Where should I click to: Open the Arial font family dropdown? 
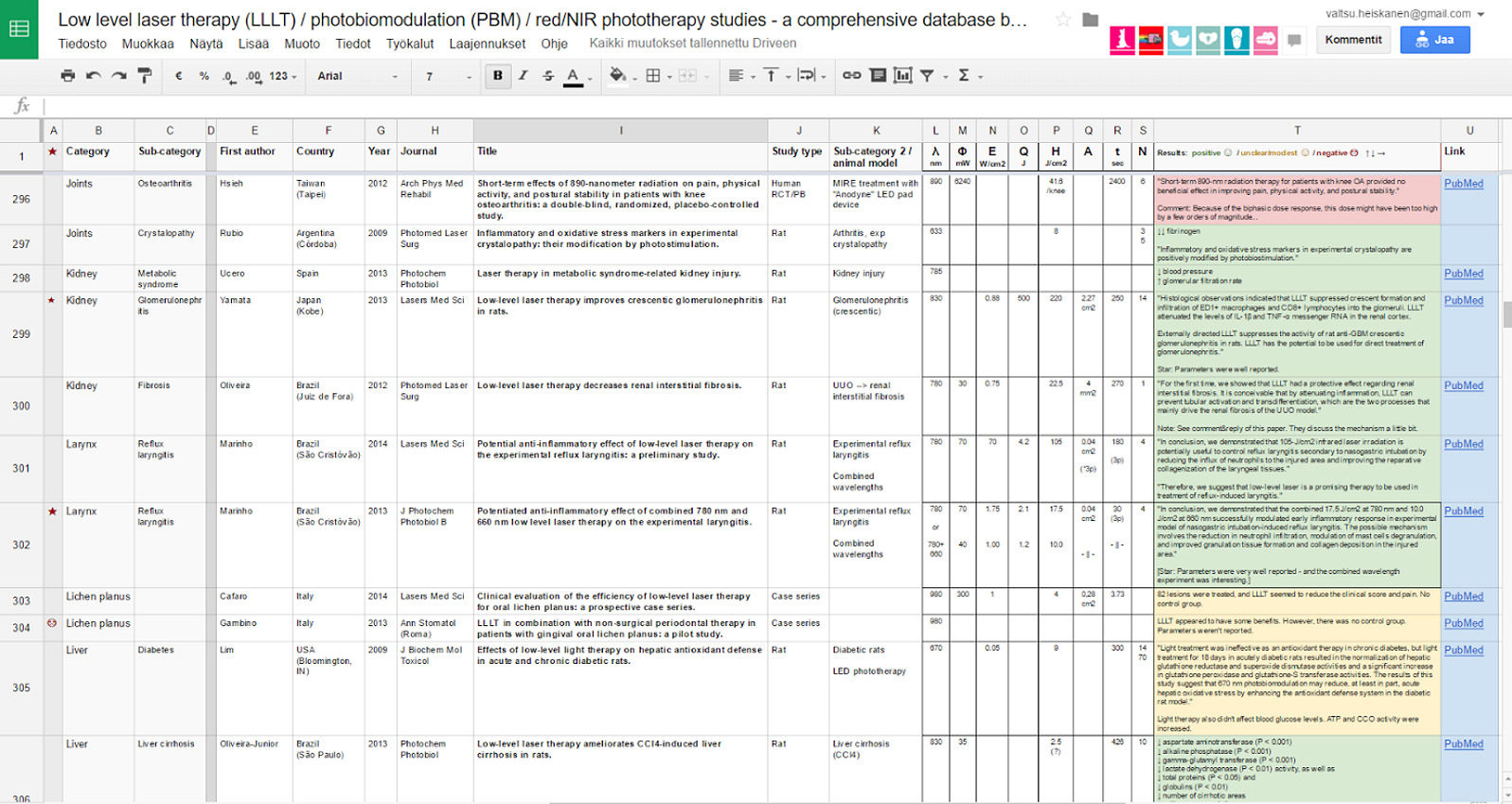coord(358,76)
